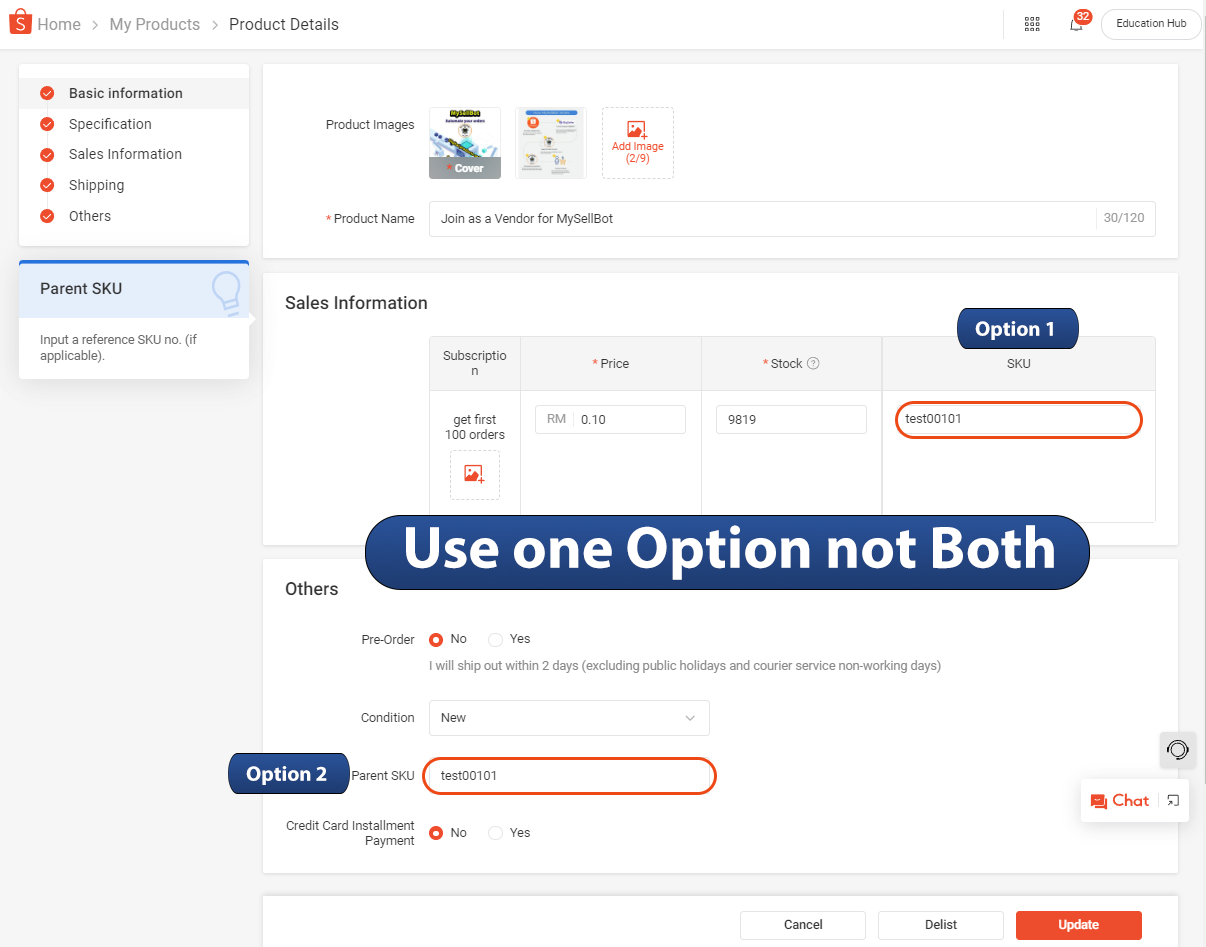Focus the Product Name input field

point(792,219)
